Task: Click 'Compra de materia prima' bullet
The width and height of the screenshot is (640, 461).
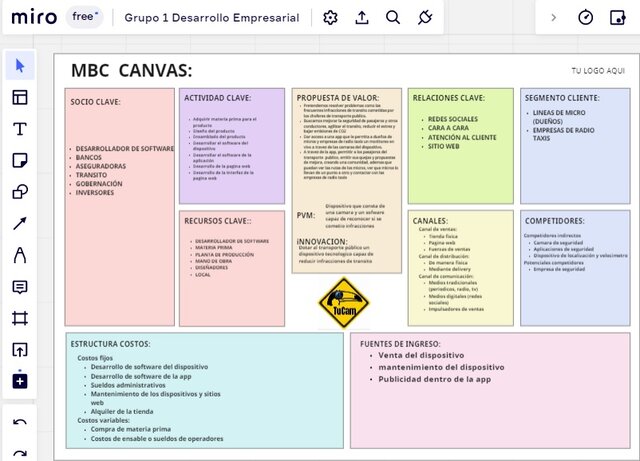Action: [131, 429]
